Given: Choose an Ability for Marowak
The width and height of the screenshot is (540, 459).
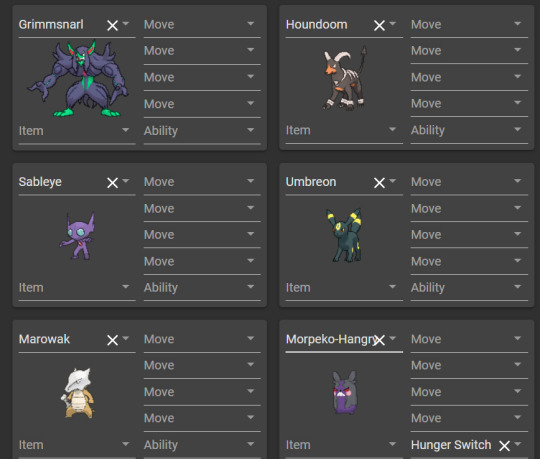Looking at the screenshot, I should tap(202, 445).
